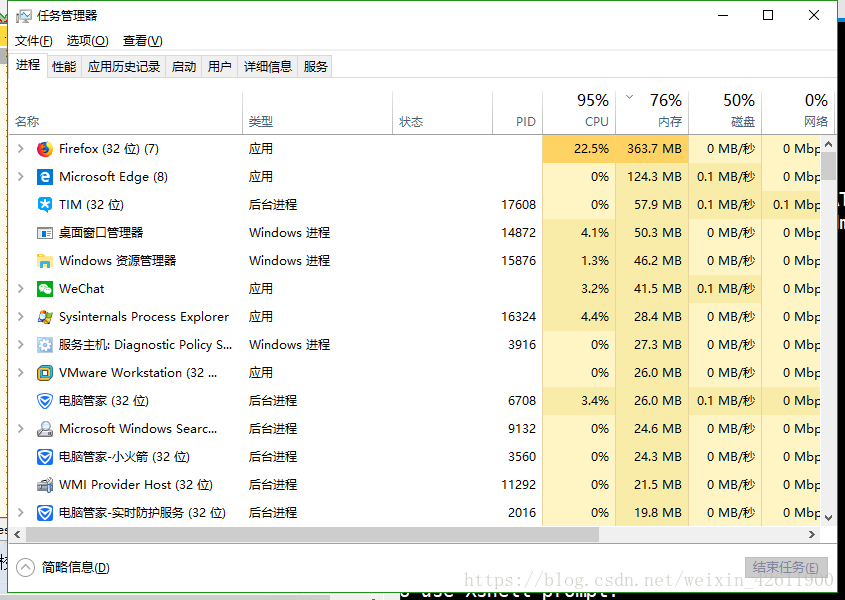The height and width of the screenshot is (600, 845).
Task: Expand the VMware Workstation row
Action: pyautogui.click(x=21, y=373)
